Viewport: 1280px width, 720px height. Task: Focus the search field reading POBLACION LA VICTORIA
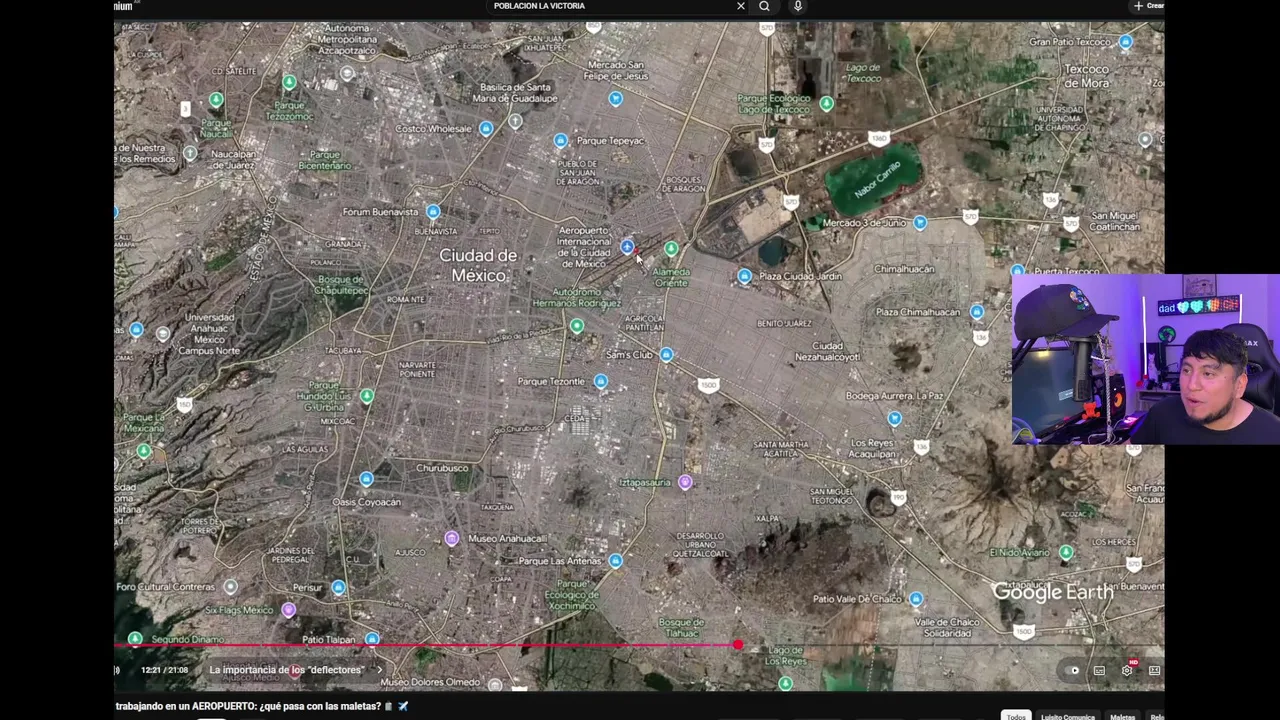610,6
